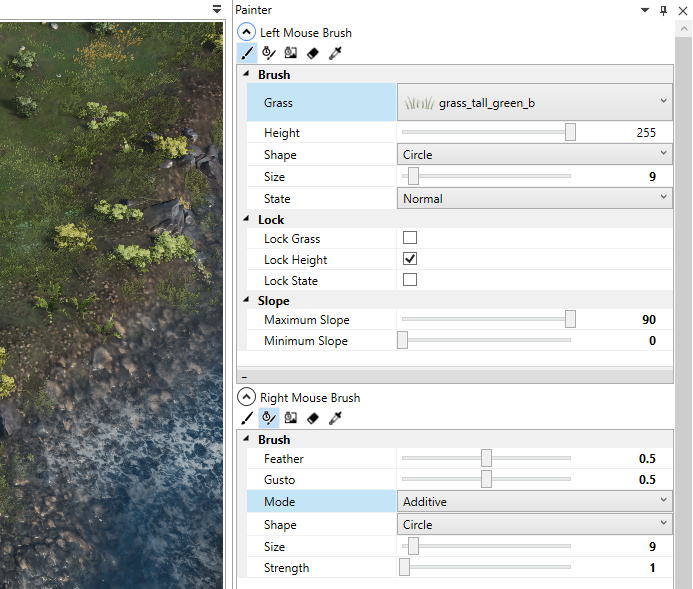Select height brush tool in Right Mouse Brush
Image resolution: width=693 pixels, height=589 pixels.
pos(269,418)
